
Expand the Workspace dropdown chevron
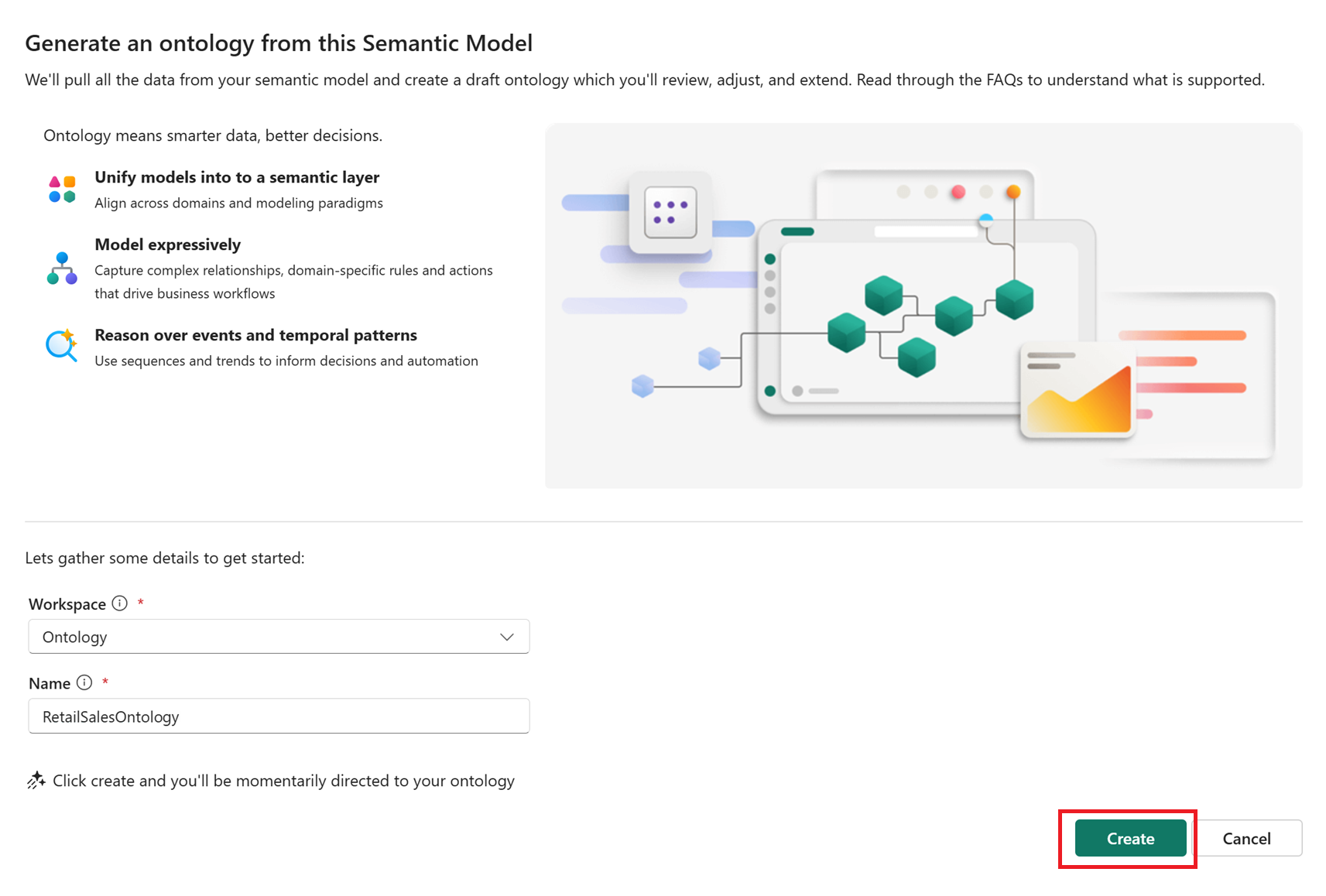(507, 637)
